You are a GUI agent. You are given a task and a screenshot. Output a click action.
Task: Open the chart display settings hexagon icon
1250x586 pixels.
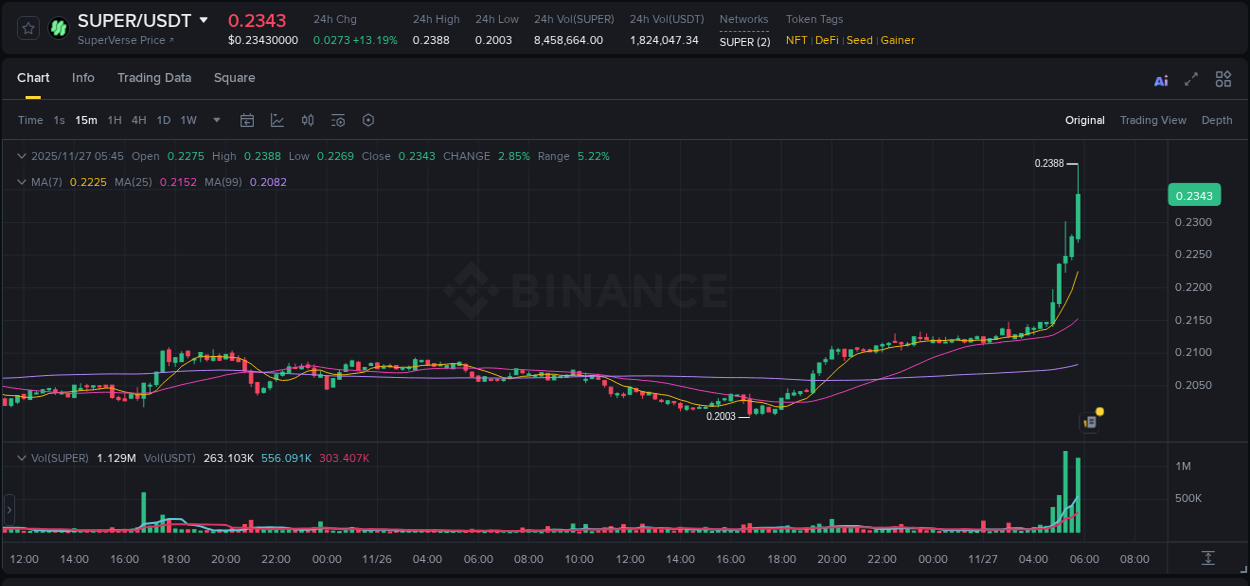tap(368, 120)
